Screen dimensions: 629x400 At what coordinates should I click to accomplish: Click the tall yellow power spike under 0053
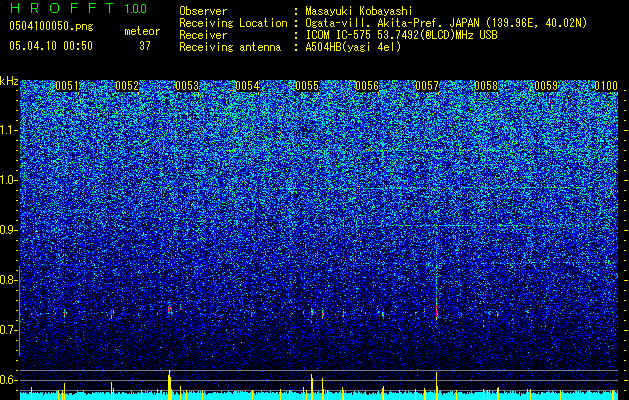pyautogui.click(x=170, y=385)
